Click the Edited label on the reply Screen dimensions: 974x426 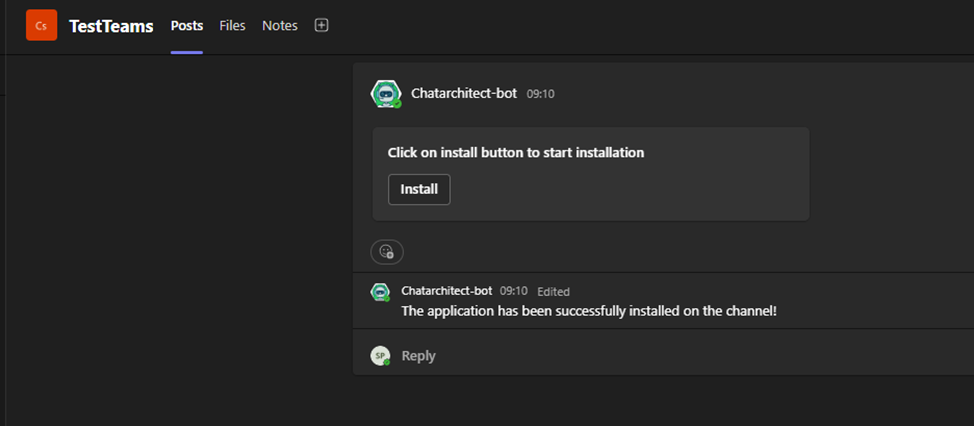coord(553,291)
